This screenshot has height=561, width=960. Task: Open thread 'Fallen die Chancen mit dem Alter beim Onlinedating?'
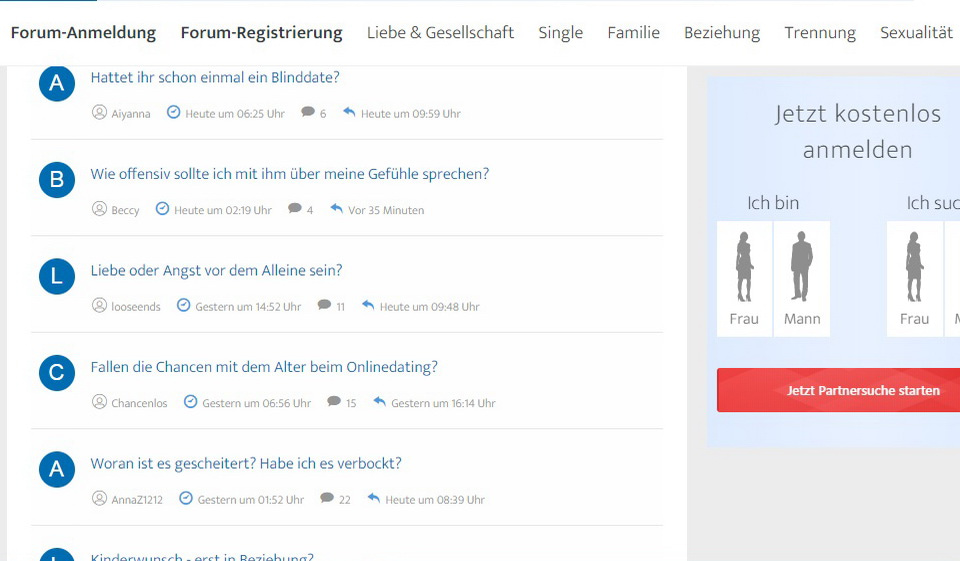[x=264, y=367]
